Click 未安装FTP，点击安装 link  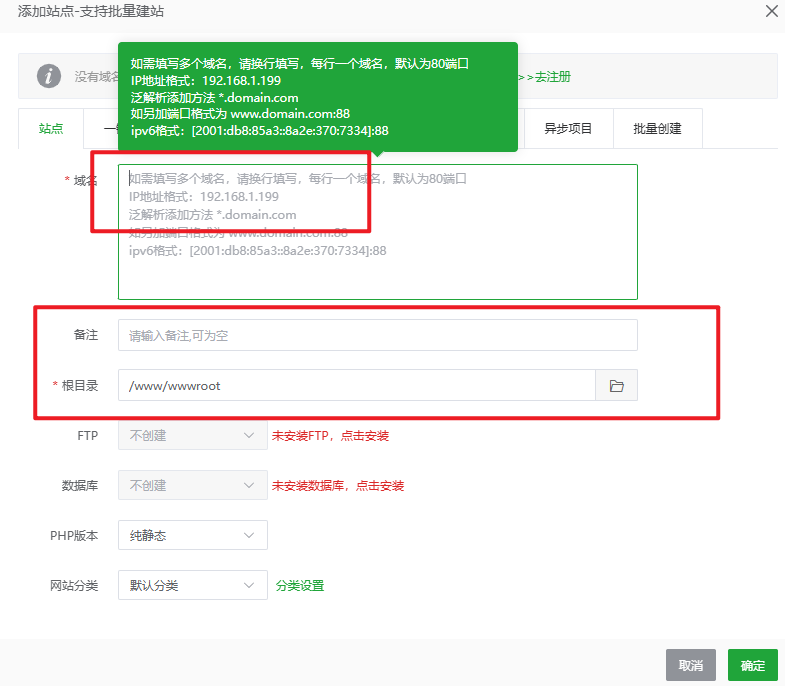pyautogui.click(x=330, y=436)
